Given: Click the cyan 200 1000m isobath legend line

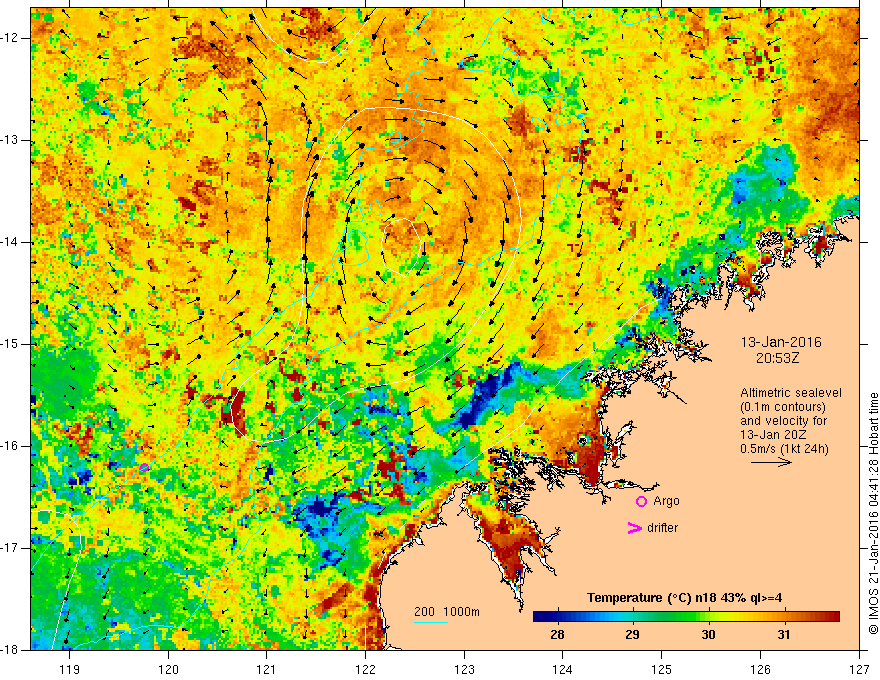Looking at the screenshot, I should click(x=431, y=622).
